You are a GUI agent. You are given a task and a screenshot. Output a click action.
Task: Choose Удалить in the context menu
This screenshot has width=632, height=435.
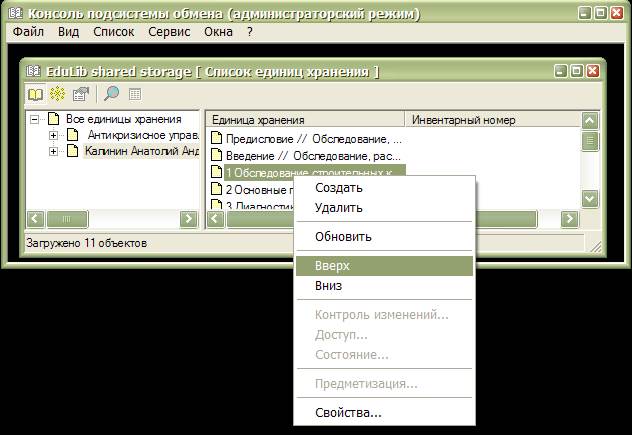(339, 208)
